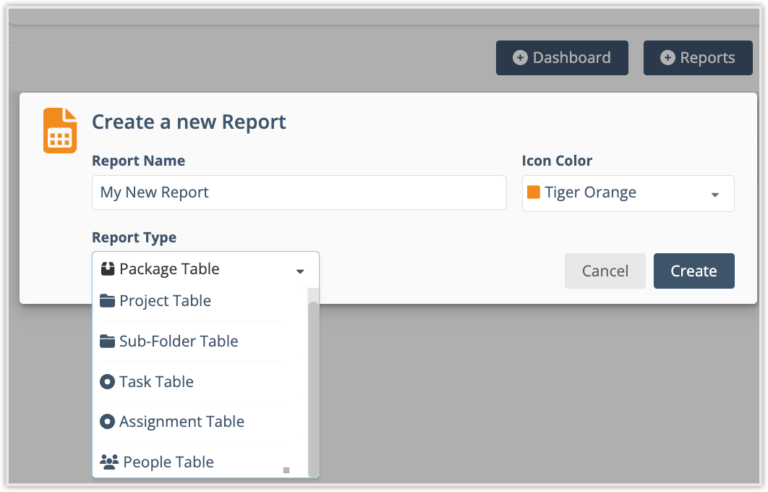Click the People Table group icon
The height and width of the screenshot is (492, 768).
(109, 462)
